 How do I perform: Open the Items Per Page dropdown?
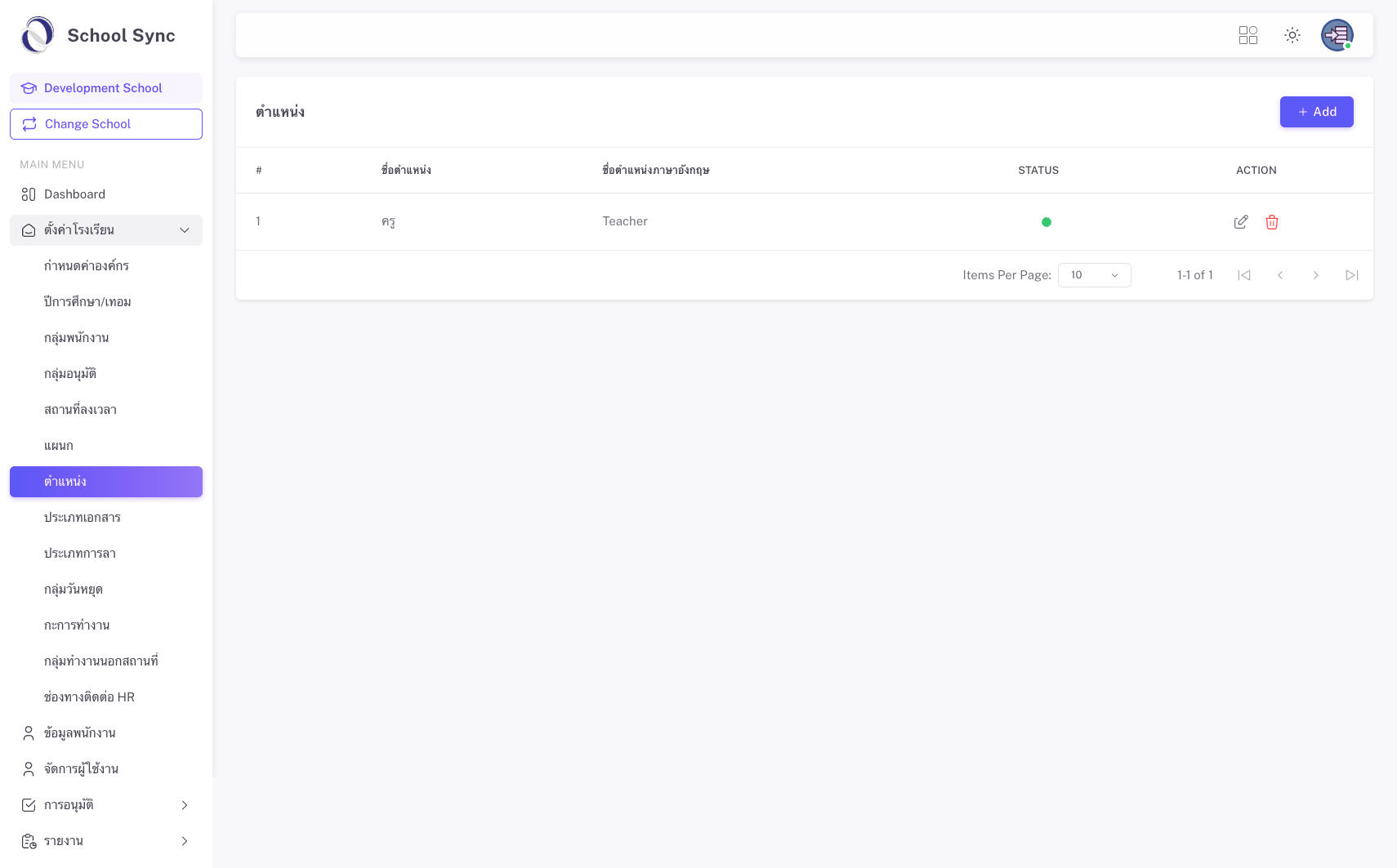point(1095,275)
